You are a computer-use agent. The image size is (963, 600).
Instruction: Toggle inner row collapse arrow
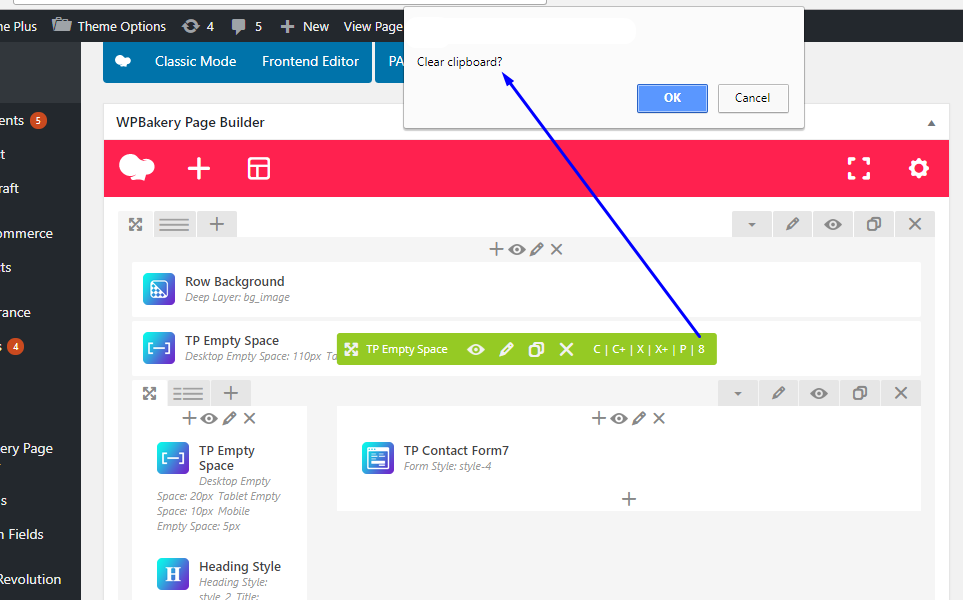pos(738,394)
